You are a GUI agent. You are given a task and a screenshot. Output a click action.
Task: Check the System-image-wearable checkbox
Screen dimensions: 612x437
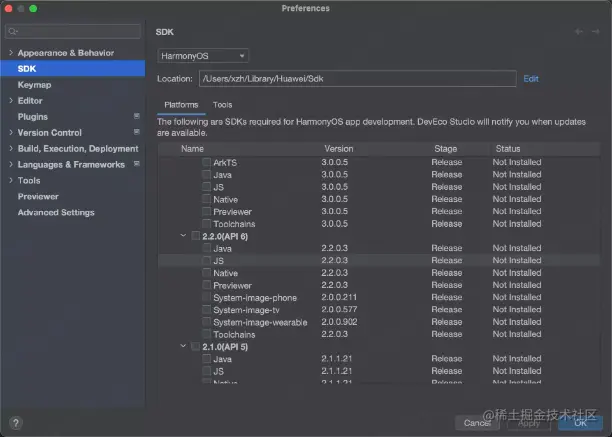206,322
